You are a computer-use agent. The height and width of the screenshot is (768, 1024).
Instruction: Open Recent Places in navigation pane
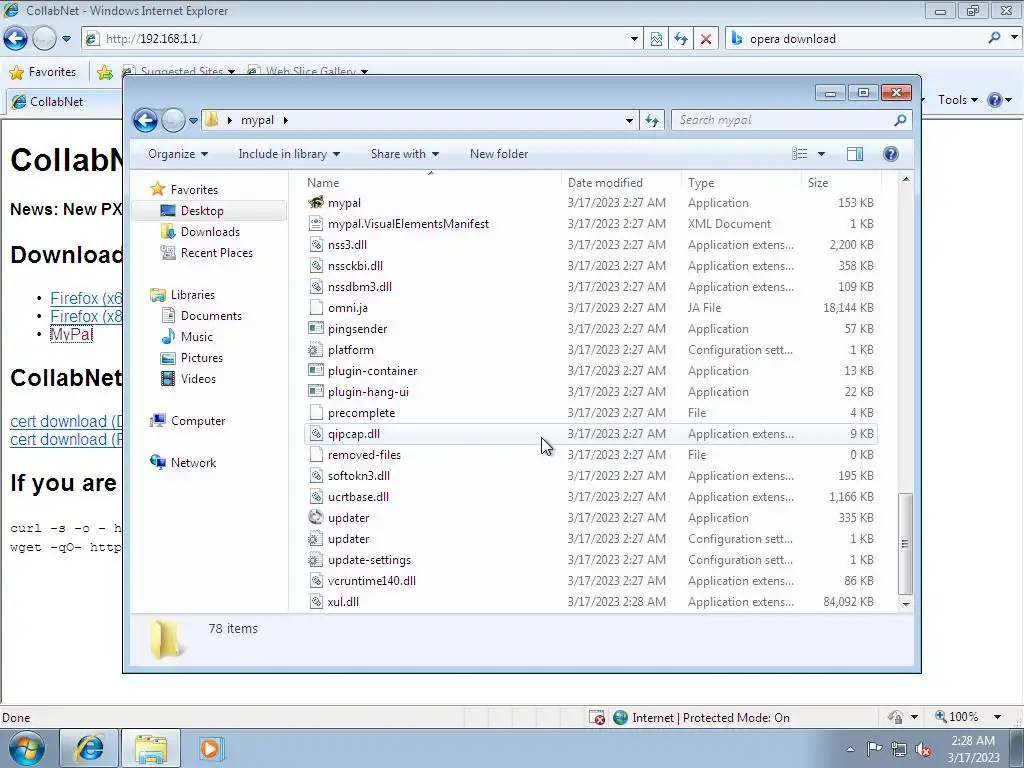pyautogui.click(x=216, y=253)
